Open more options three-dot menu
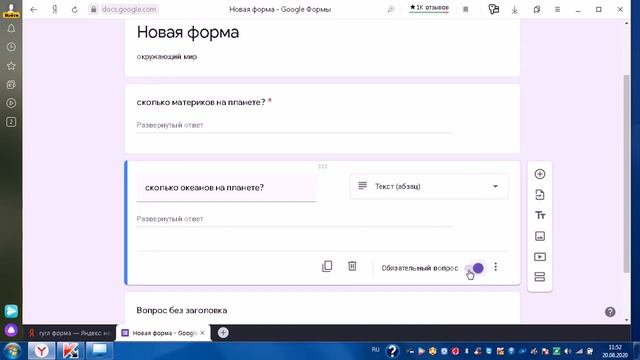The image size is (640, 360). 496,267
